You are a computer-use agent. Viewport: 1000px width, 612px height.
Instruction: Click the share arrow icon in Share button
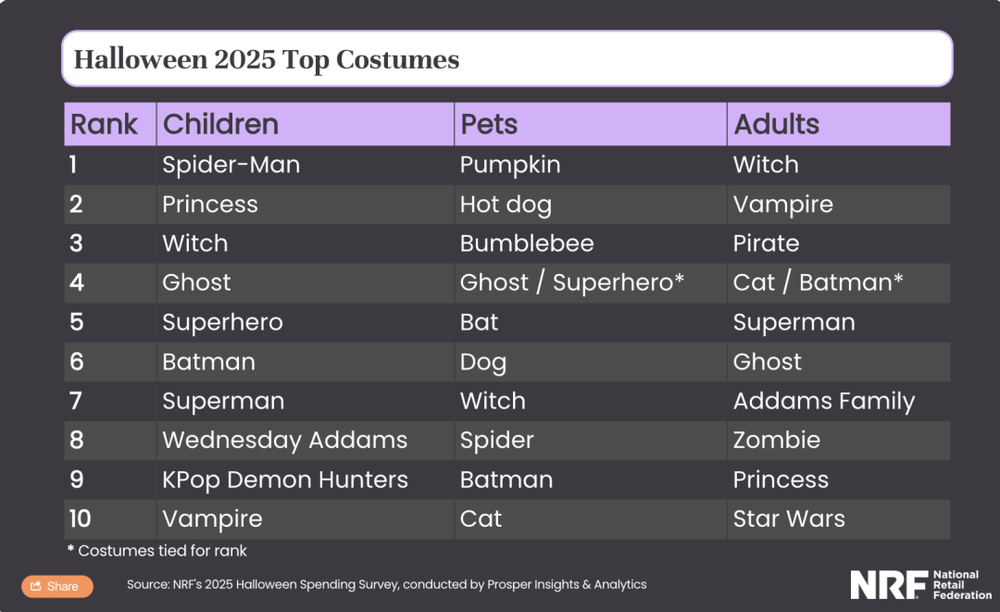click(37, 586)
